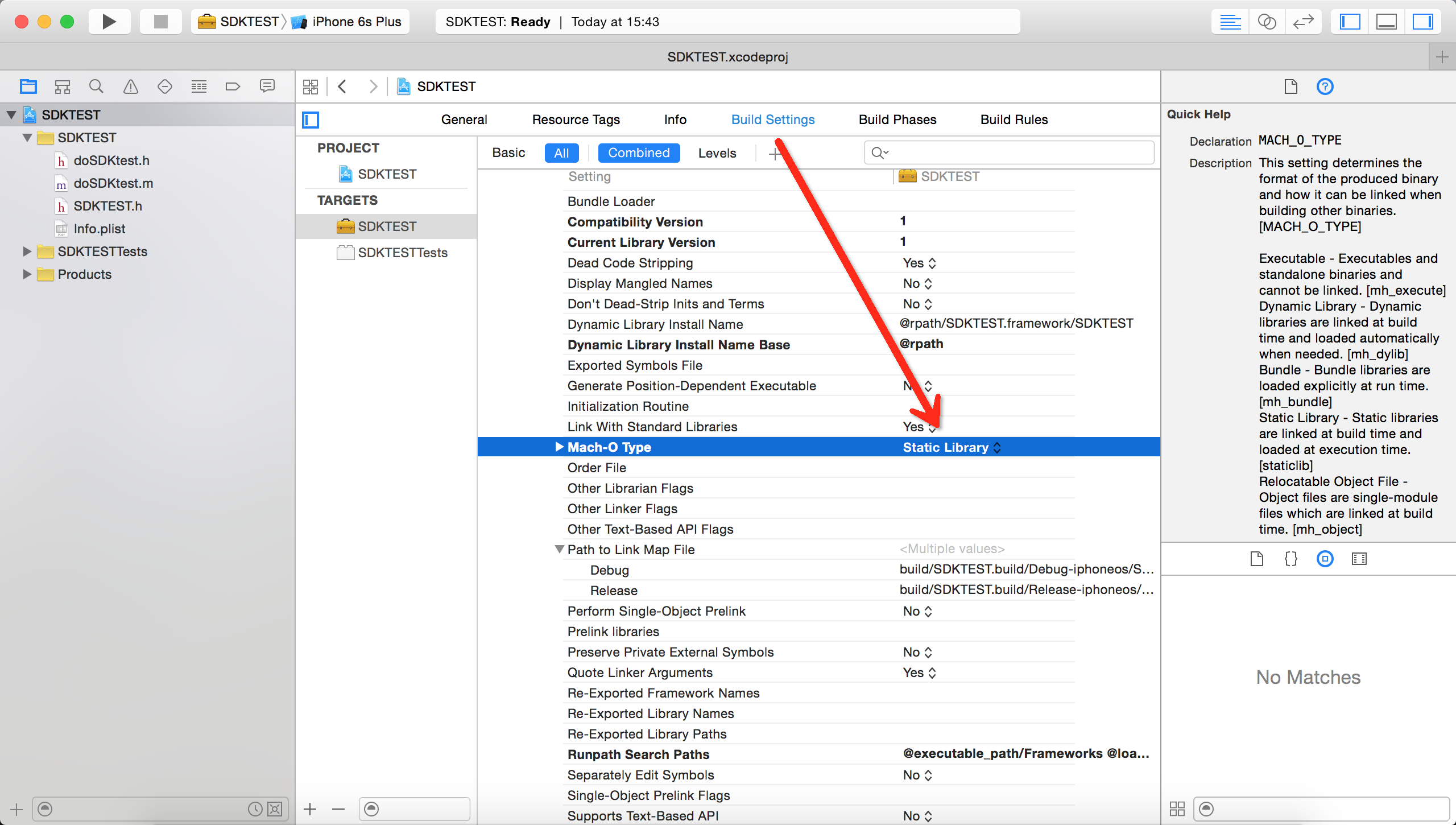Toggle the Navigator pane visibility
The width and height of the screenshot is (1456, 825).
pos(1350,22)
